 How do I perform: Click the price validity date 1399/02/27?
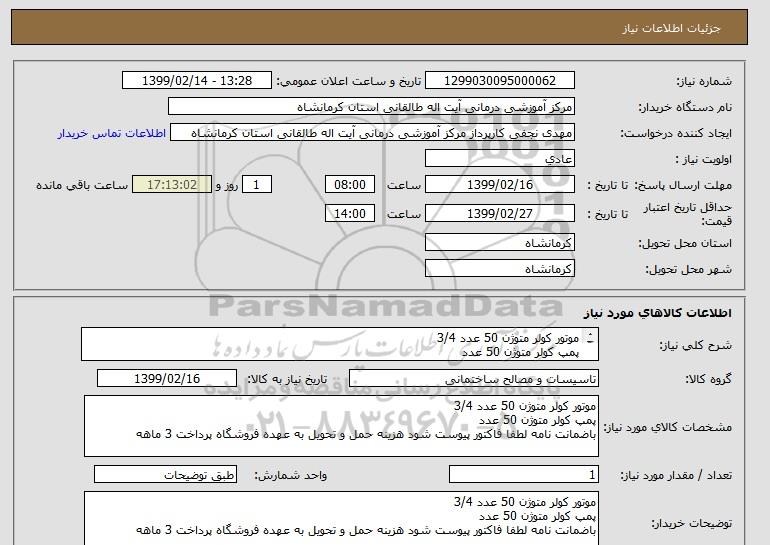click(x=500, y=214)
